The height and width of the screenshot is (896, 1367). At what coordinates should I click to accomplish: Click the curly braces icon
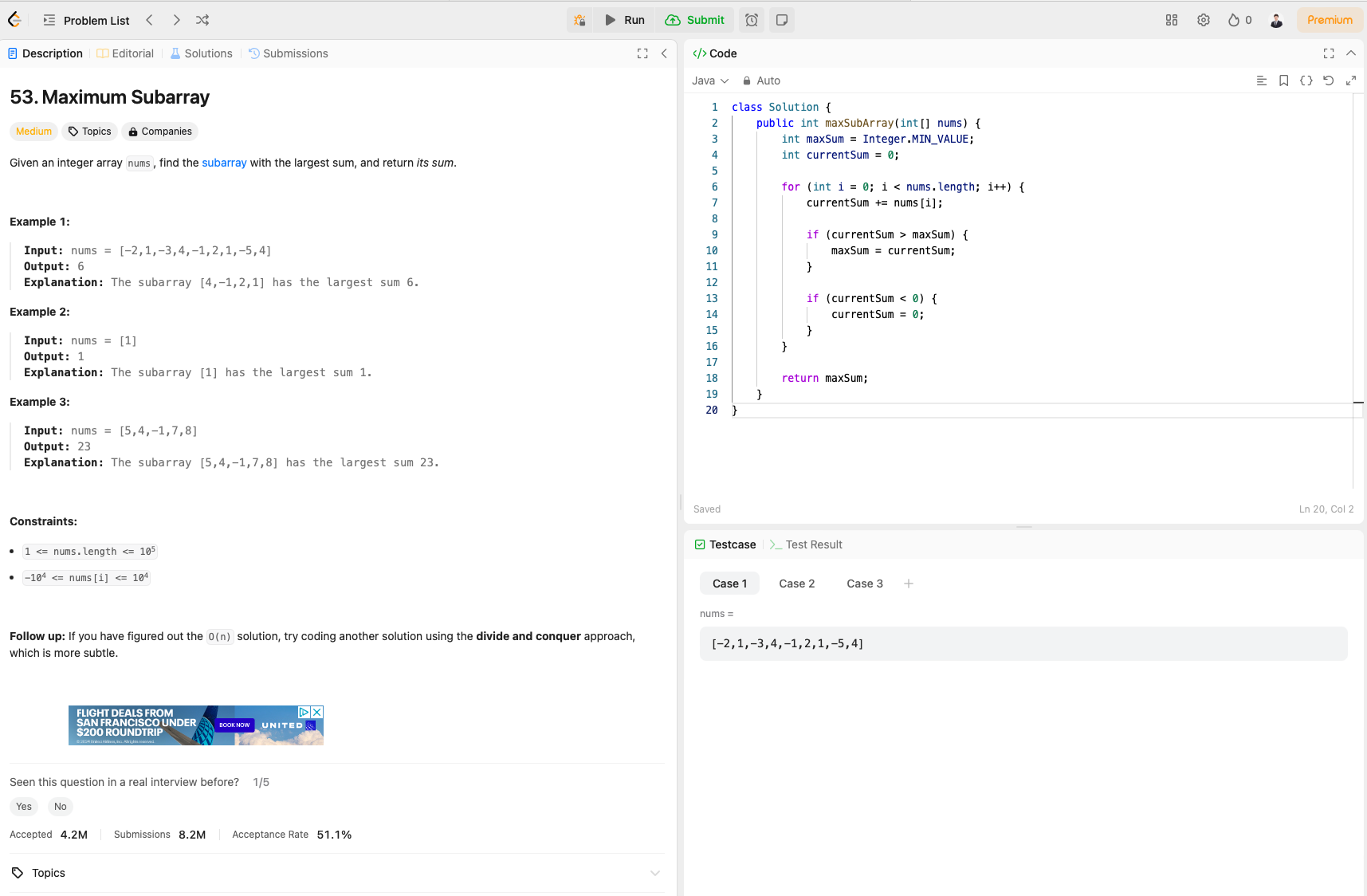pyautogui.click(x=1306, y=81)
